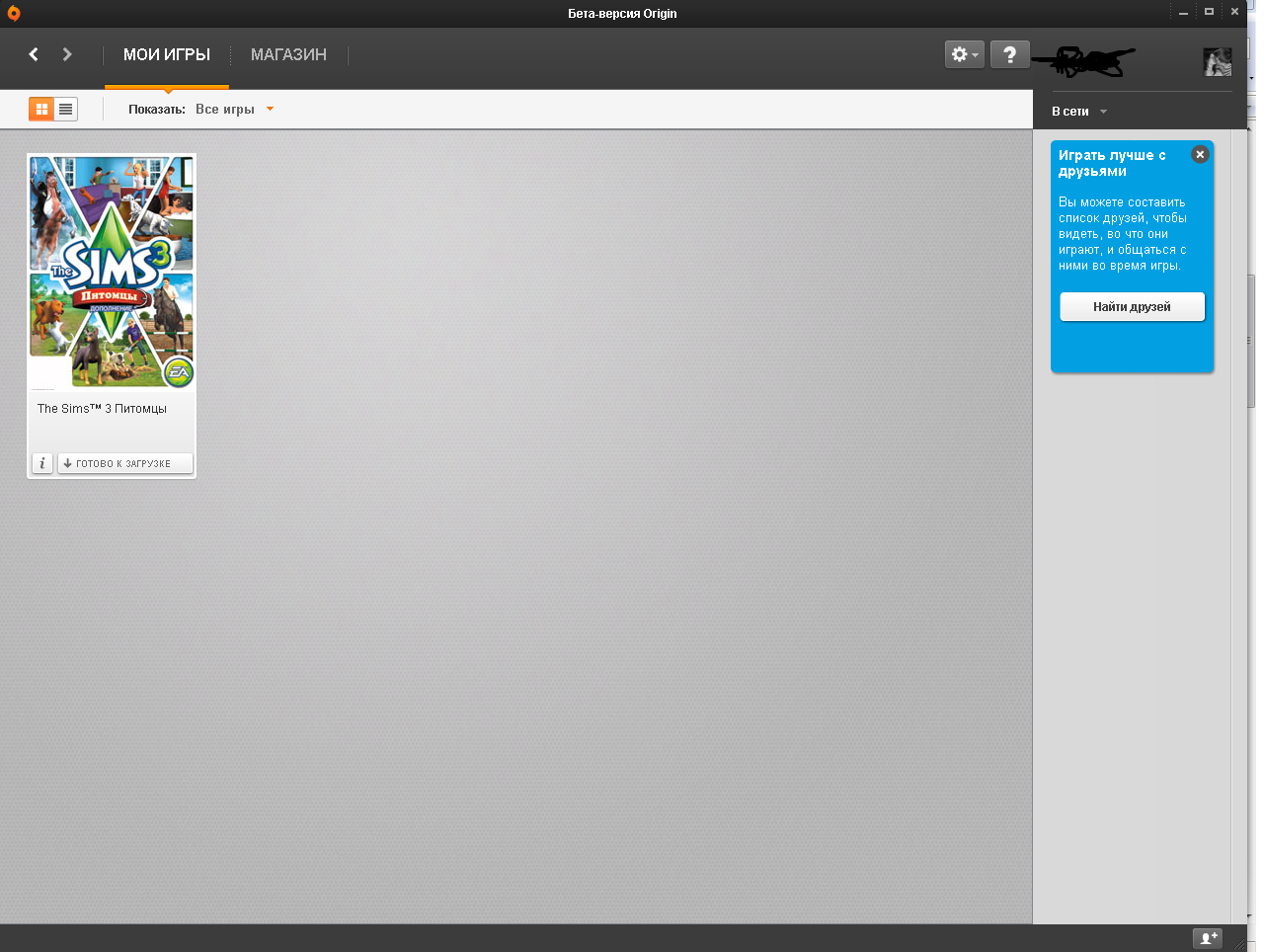Switch to grid view of games
The image size is (1264, 952).
[x=41, y=110]
